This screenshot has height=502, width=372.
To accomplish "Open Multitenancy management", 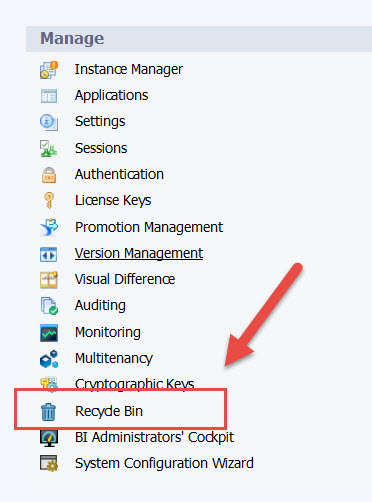I will tap(114, 358).
